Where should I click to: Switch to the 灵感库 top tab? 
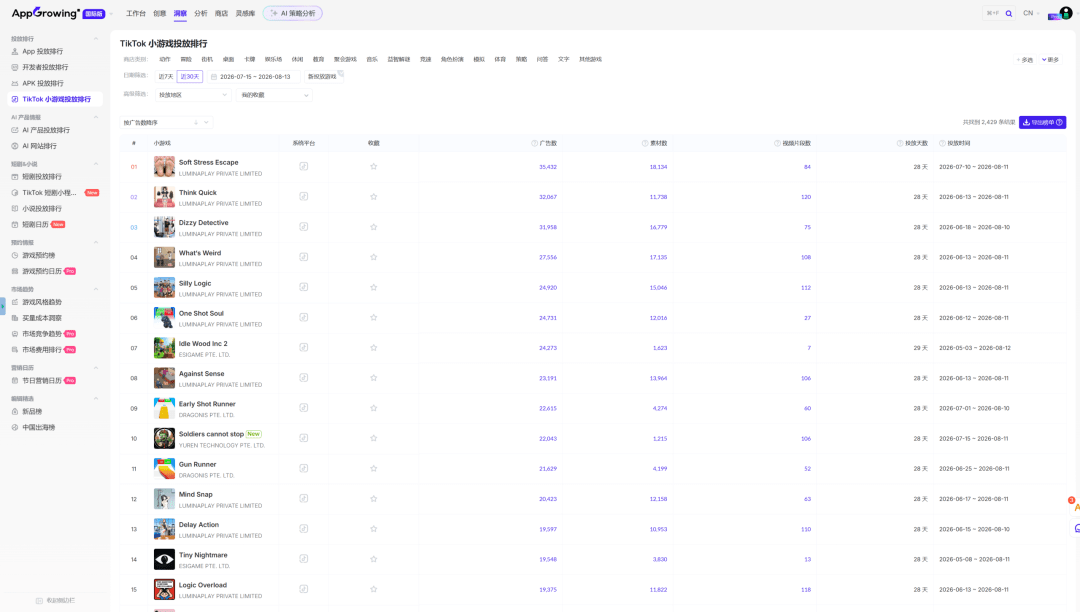point(245,13)
